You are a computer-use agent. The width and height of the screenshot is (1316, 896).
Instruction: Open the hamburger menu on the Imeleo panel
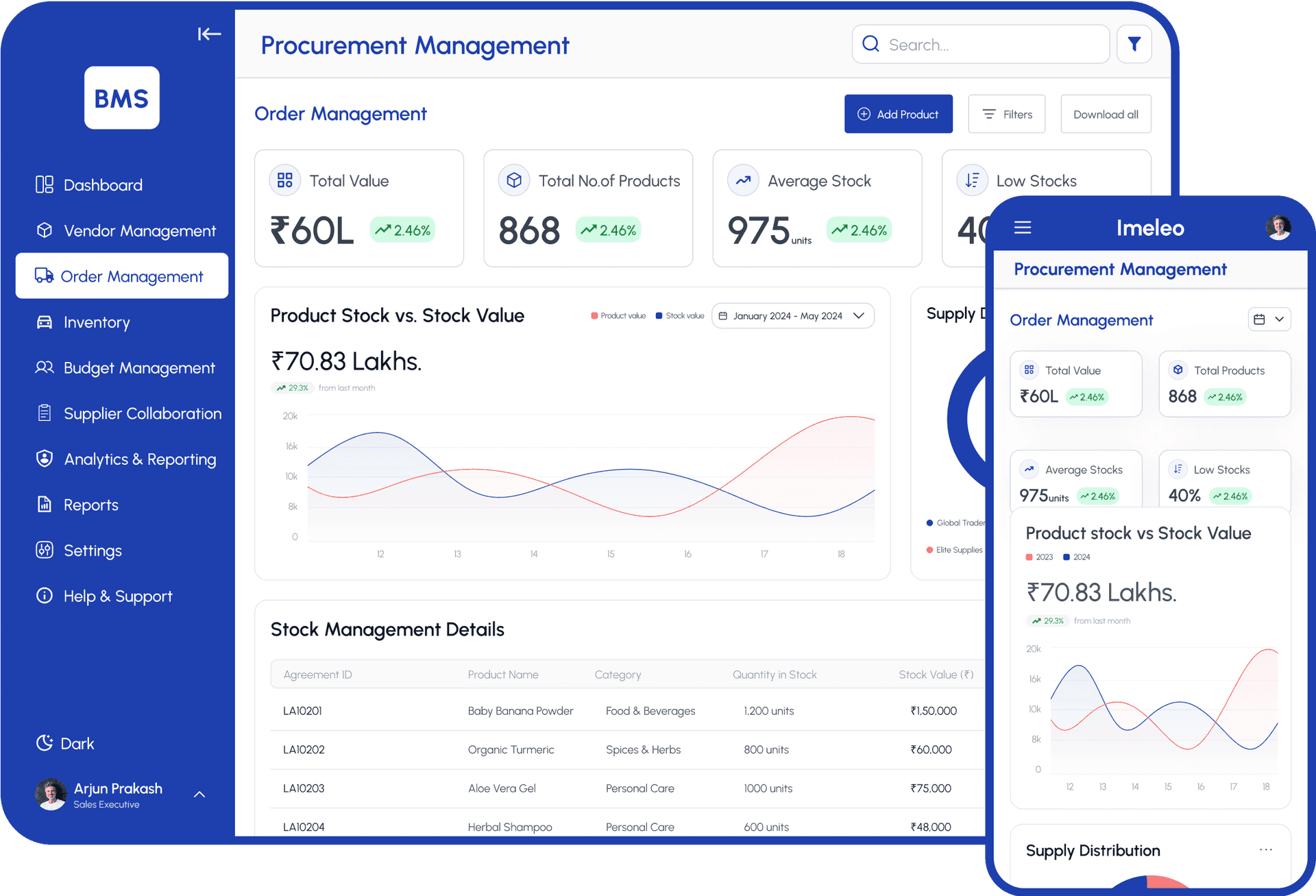click(x=1023, y=227)
